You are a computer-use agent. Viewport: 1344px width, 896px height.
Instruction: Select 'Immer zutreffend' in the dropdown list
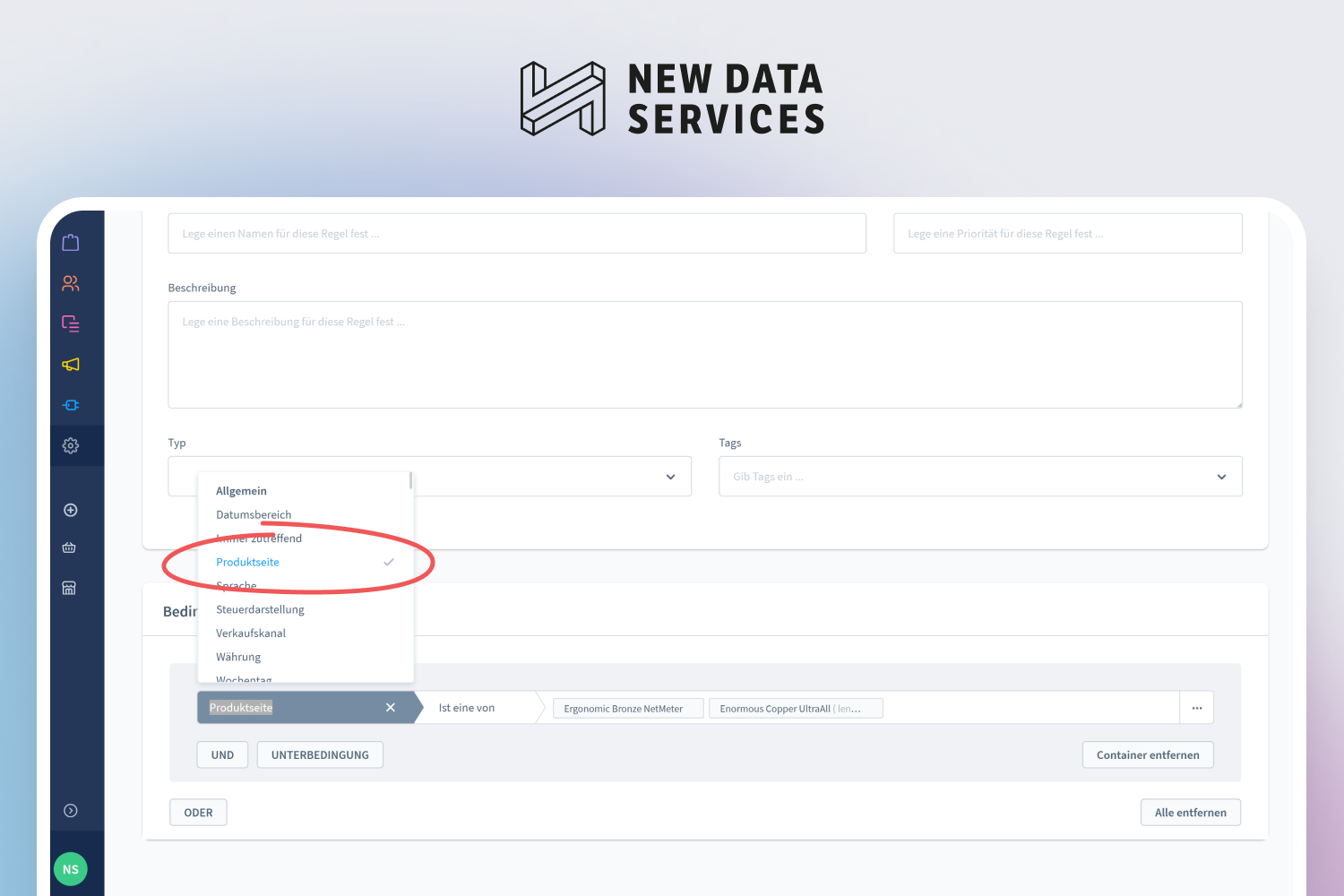[305, 538]
